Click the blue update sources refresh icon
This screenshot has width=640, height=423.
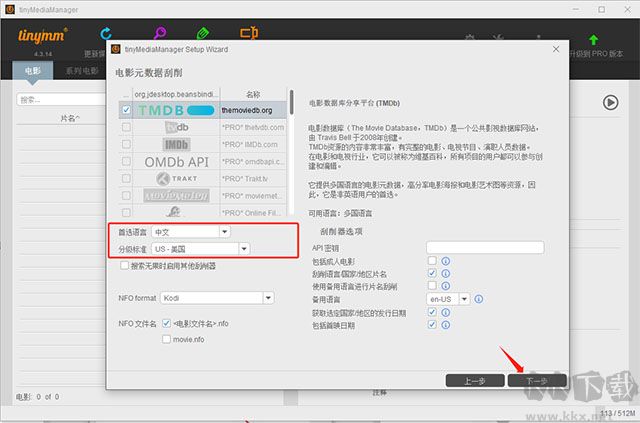[106, 33]
